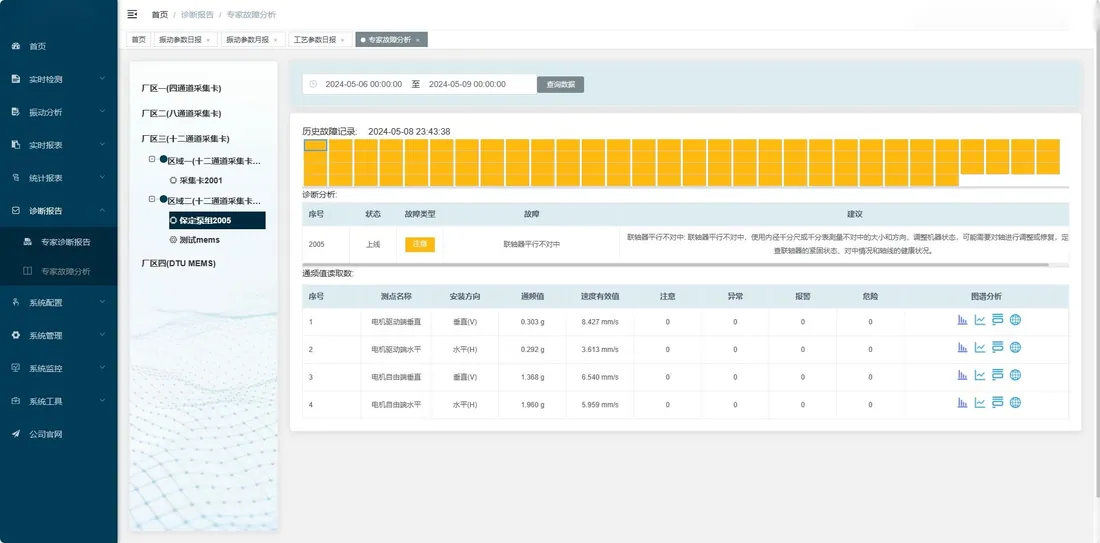The image size is (1100, 543).
Task: Expand the 振动分析 sidebar menu
Action: tap(58, 112)
